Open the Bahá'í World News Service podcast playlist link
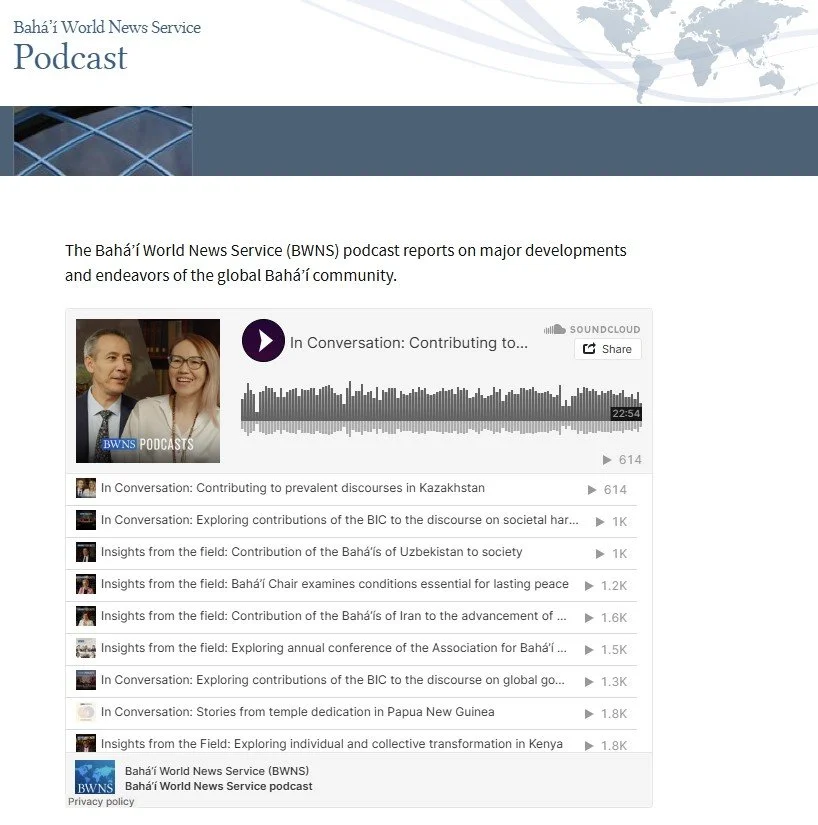The image size is (818, 825). 218,786
